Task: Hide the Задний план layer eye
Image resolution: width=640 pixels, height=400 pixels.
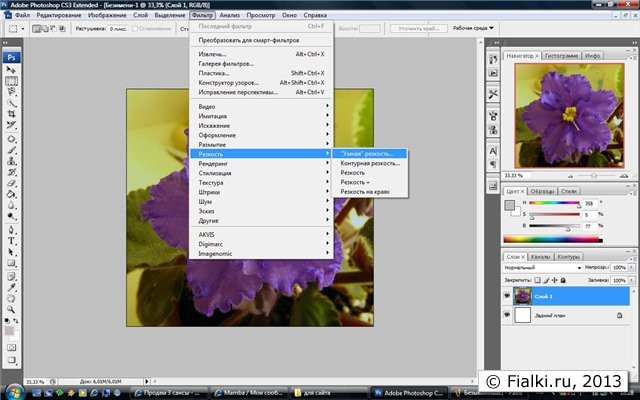Action: click(x=507, y=315)
